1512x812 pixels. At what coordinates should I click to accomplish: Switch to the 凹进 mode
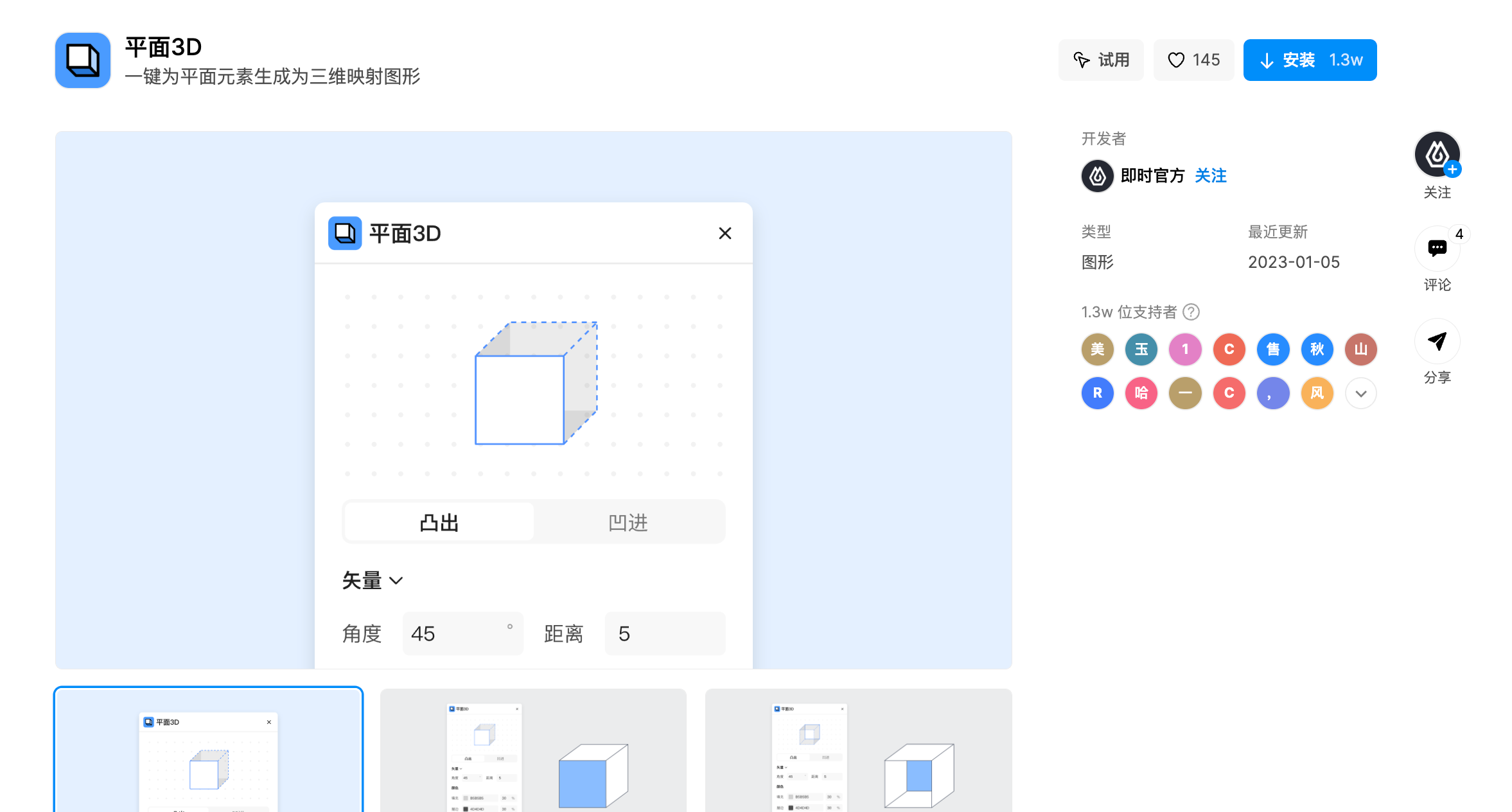[628, 522]
